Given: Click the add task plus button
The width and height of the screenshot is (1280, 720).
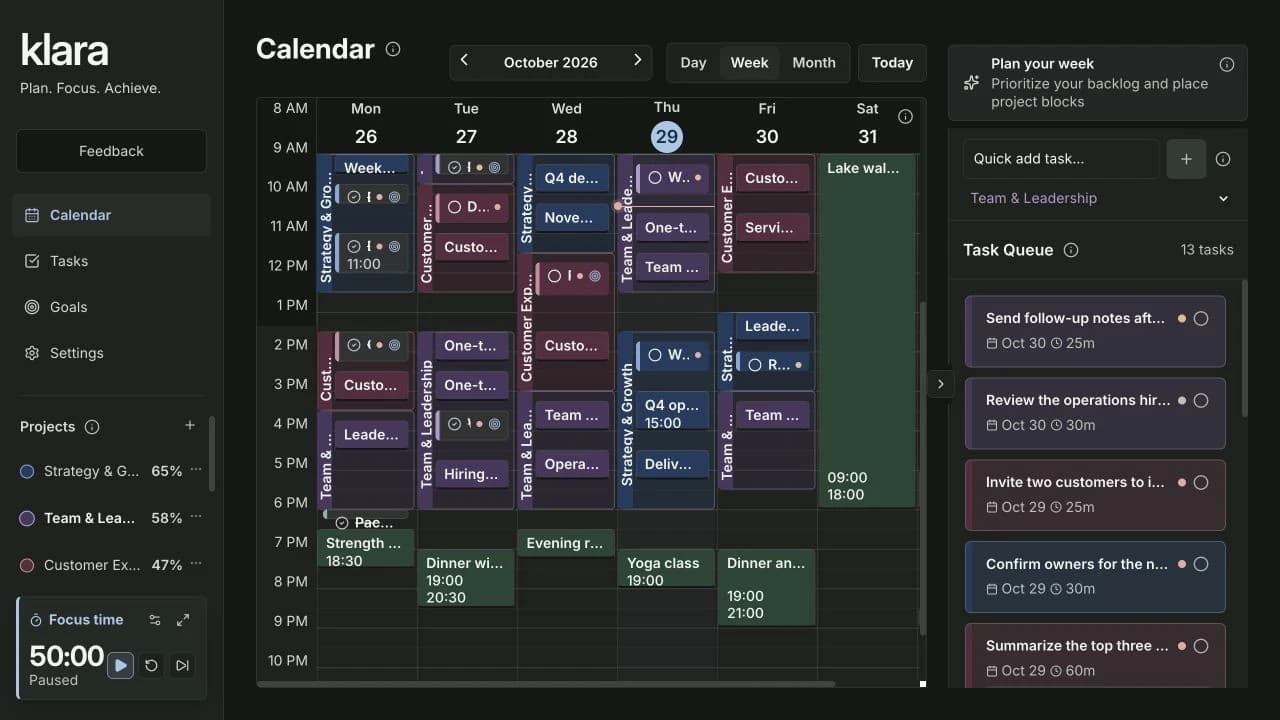Looking at the screenshot, I should click(x=1186, y=159).
